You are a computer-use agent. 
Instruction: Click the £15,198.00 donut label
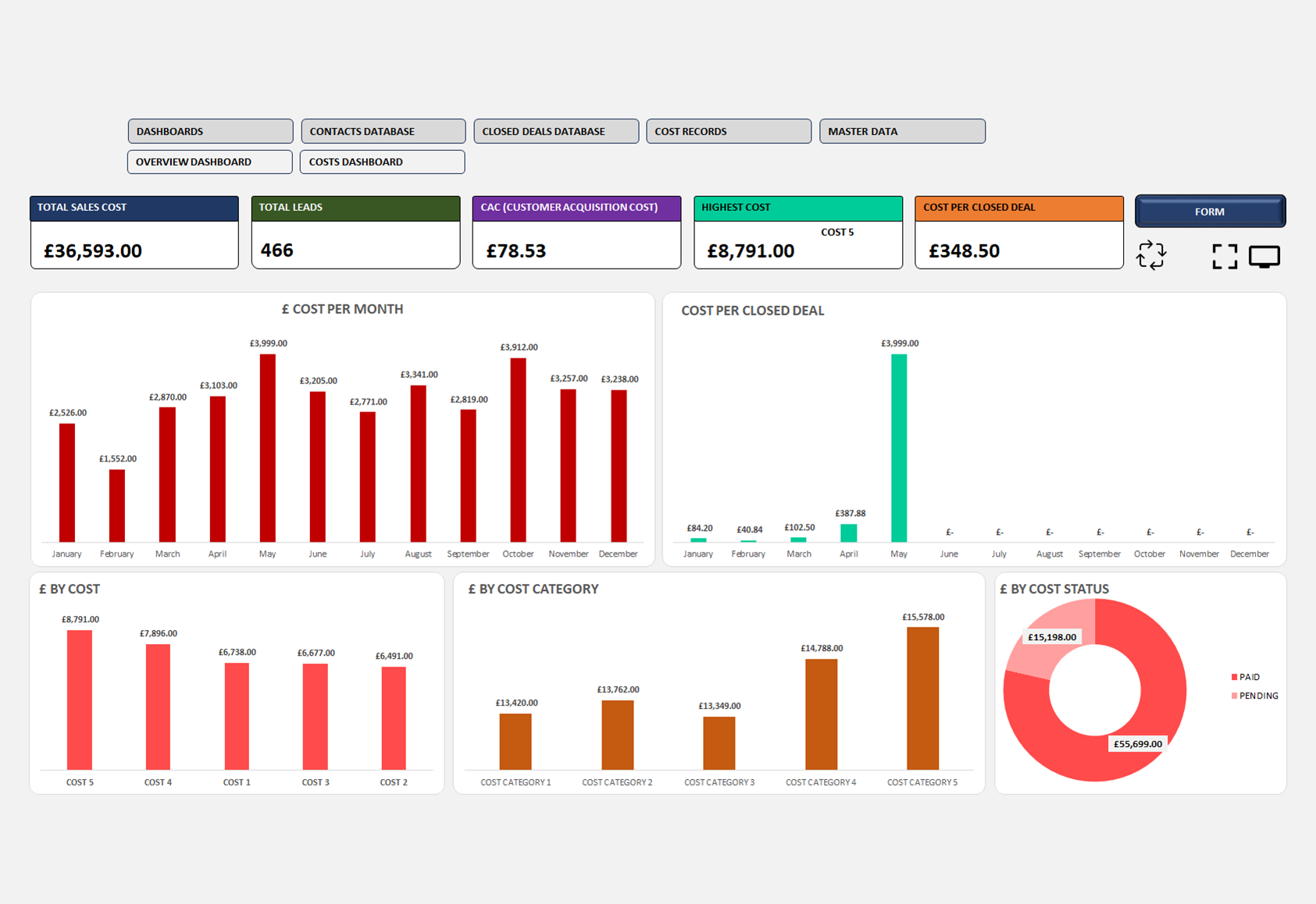click(x=1052, y=637)
